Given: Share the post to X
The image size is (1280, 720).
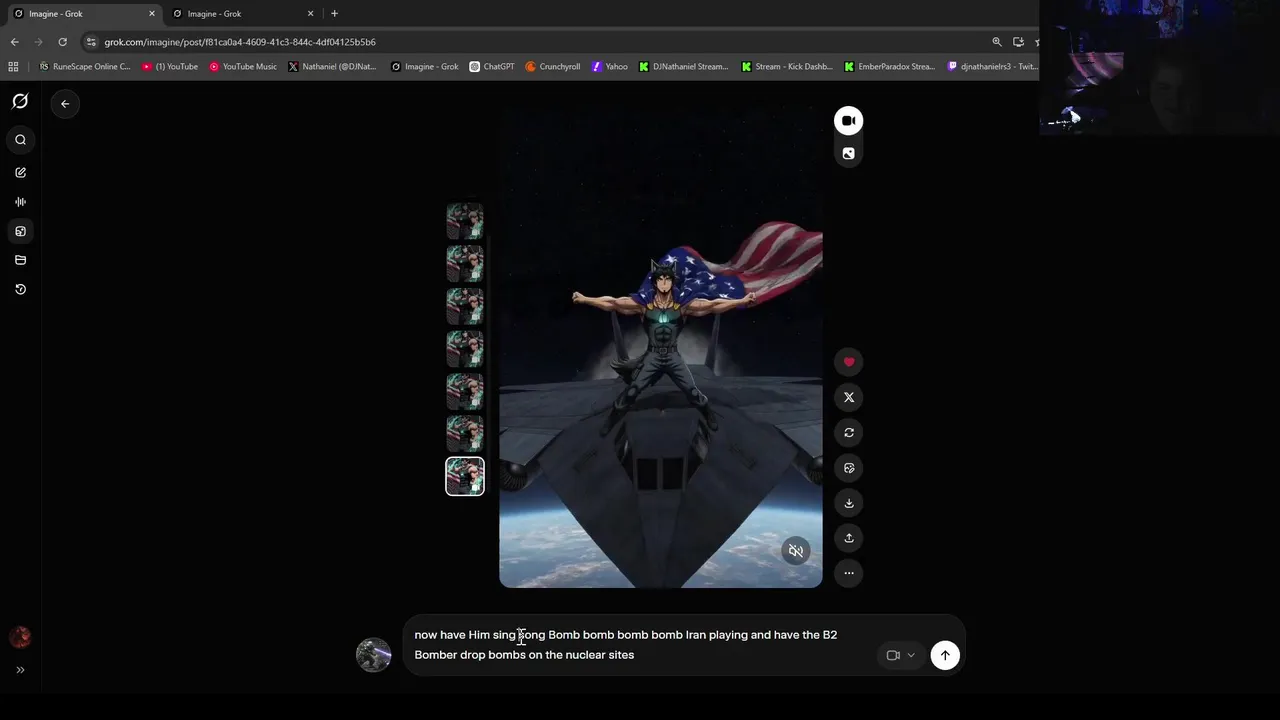Looking at the screenshot, I should [849, 397].
